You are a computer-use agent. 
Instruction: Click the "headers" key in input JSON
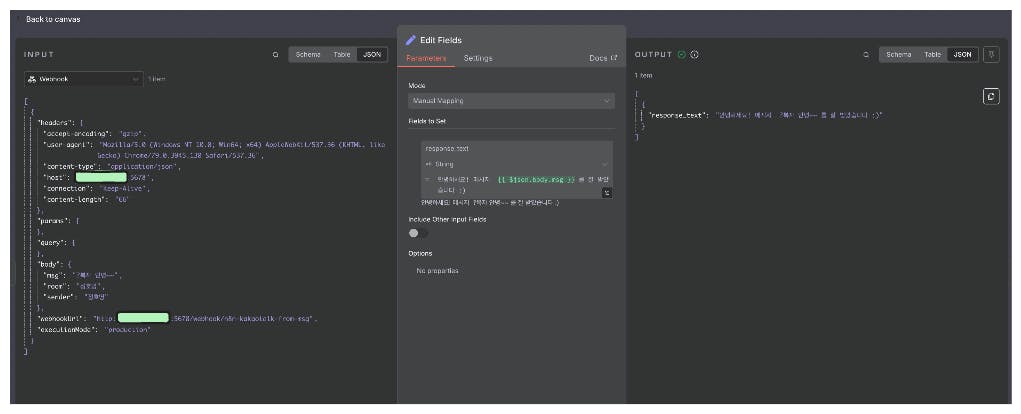pyautogui.click(x=57, y=122)
